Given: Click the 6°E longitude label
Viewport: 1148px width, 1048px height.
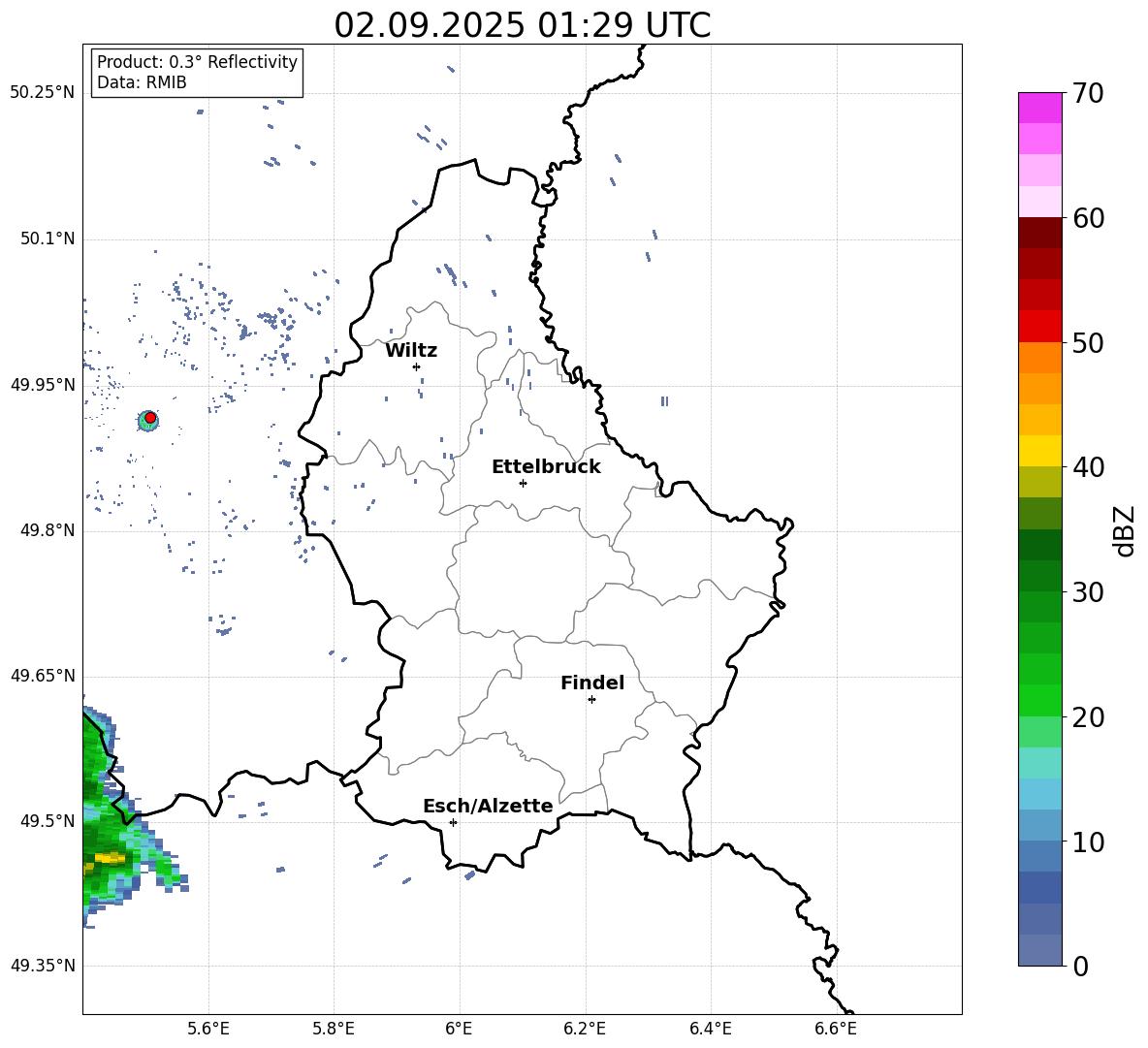Looking at the screenshot, I should click(459, 1029).
